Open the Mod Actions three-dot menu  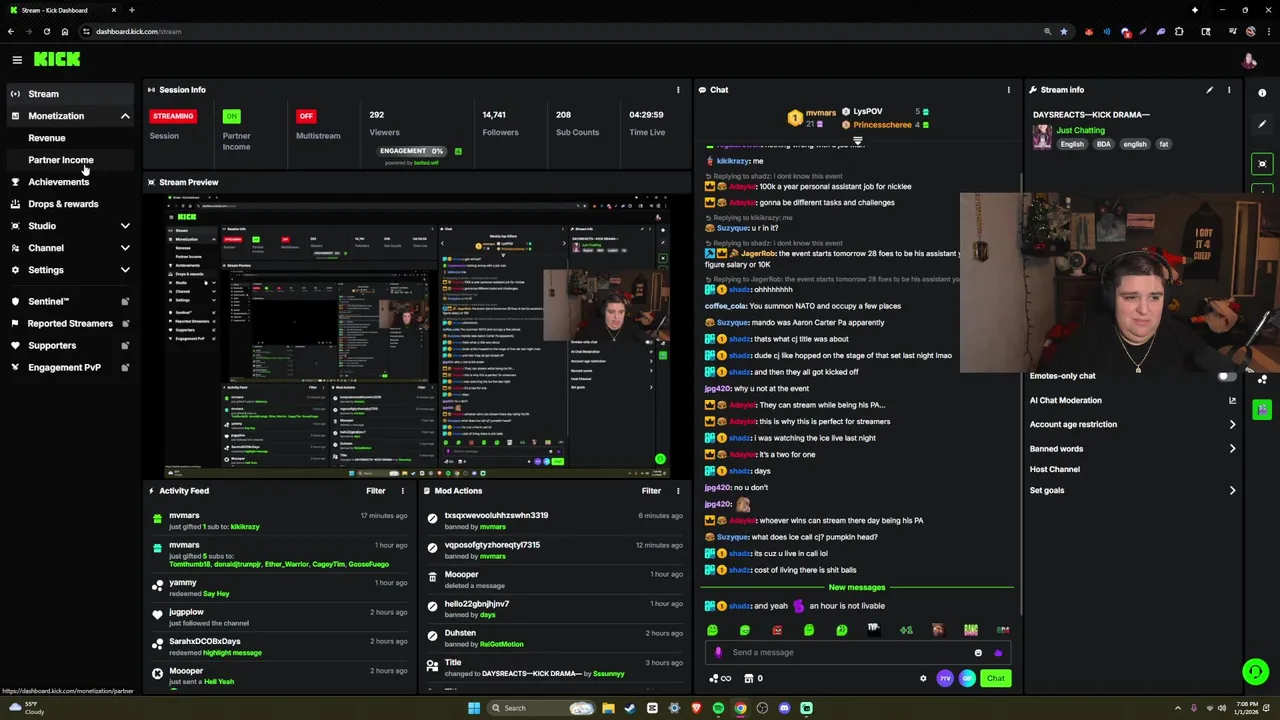click(678, 491)
